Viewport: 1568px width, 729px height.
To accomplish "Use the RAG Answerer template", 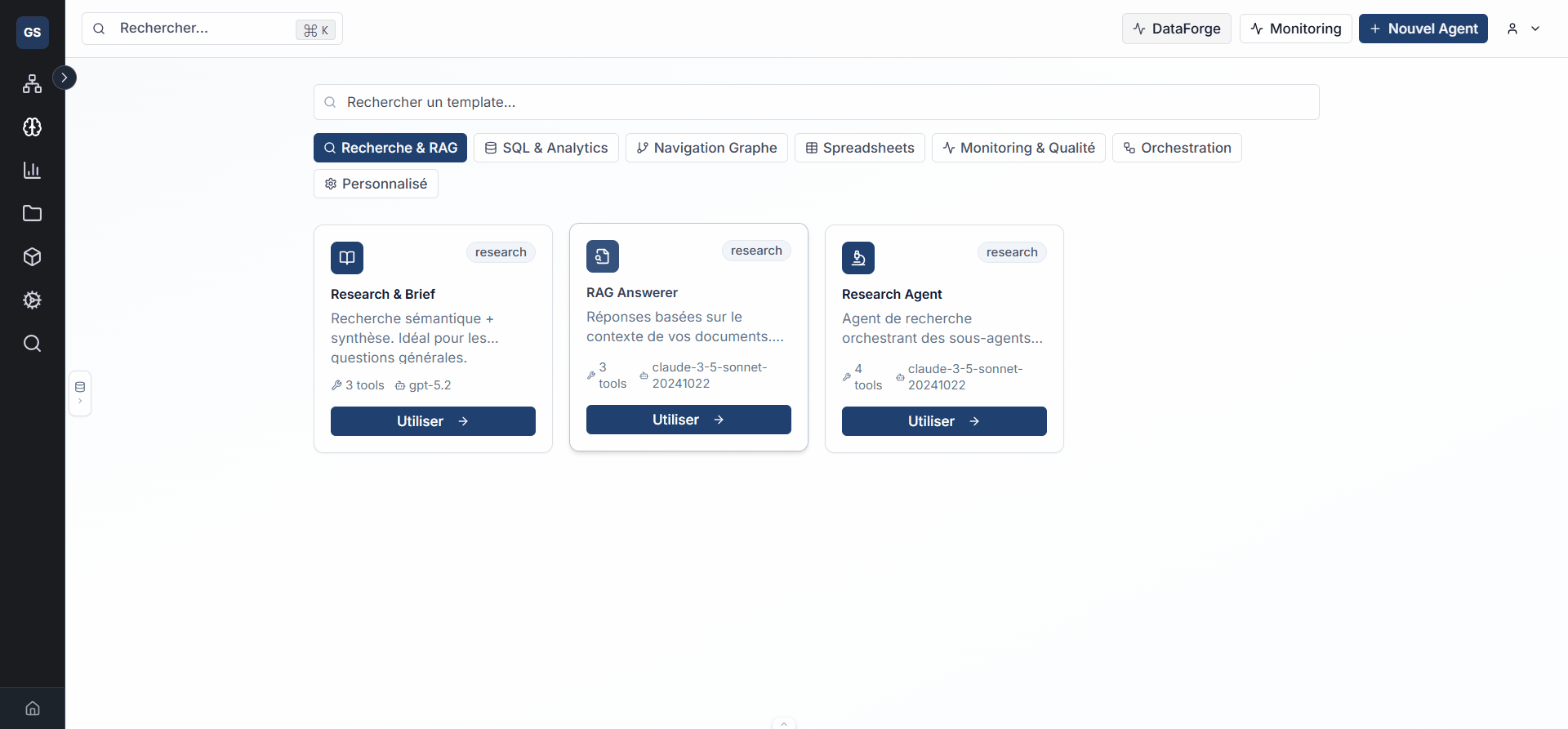I will click(x=688, y=420).
